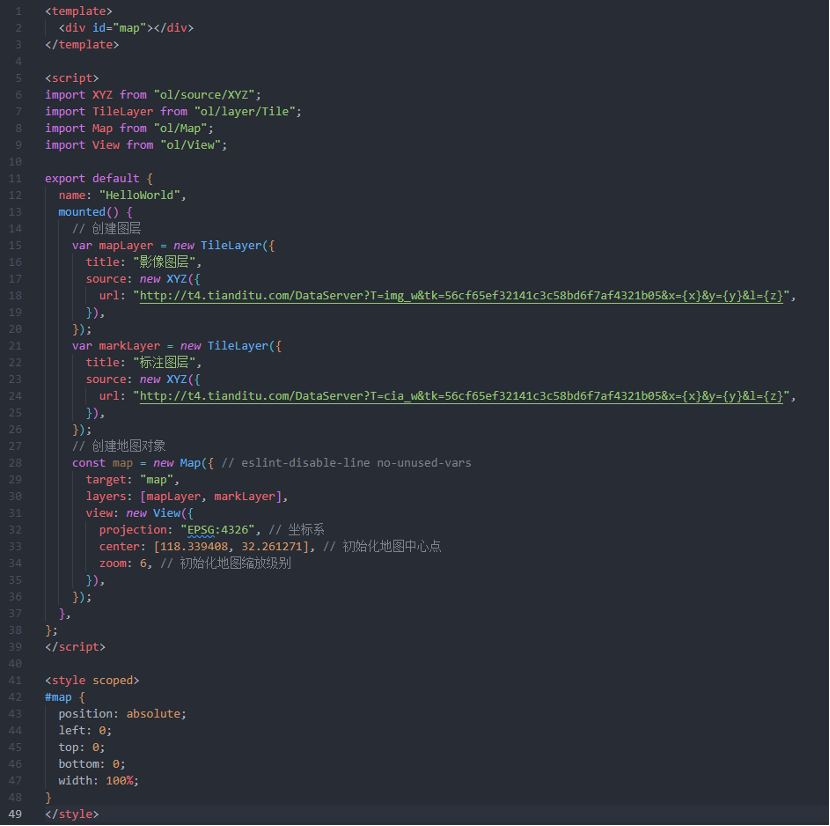Click the comment "初始化地图缩放级别"
The height and width of the screenshot is (826, 830).
(x=235, y=563)
